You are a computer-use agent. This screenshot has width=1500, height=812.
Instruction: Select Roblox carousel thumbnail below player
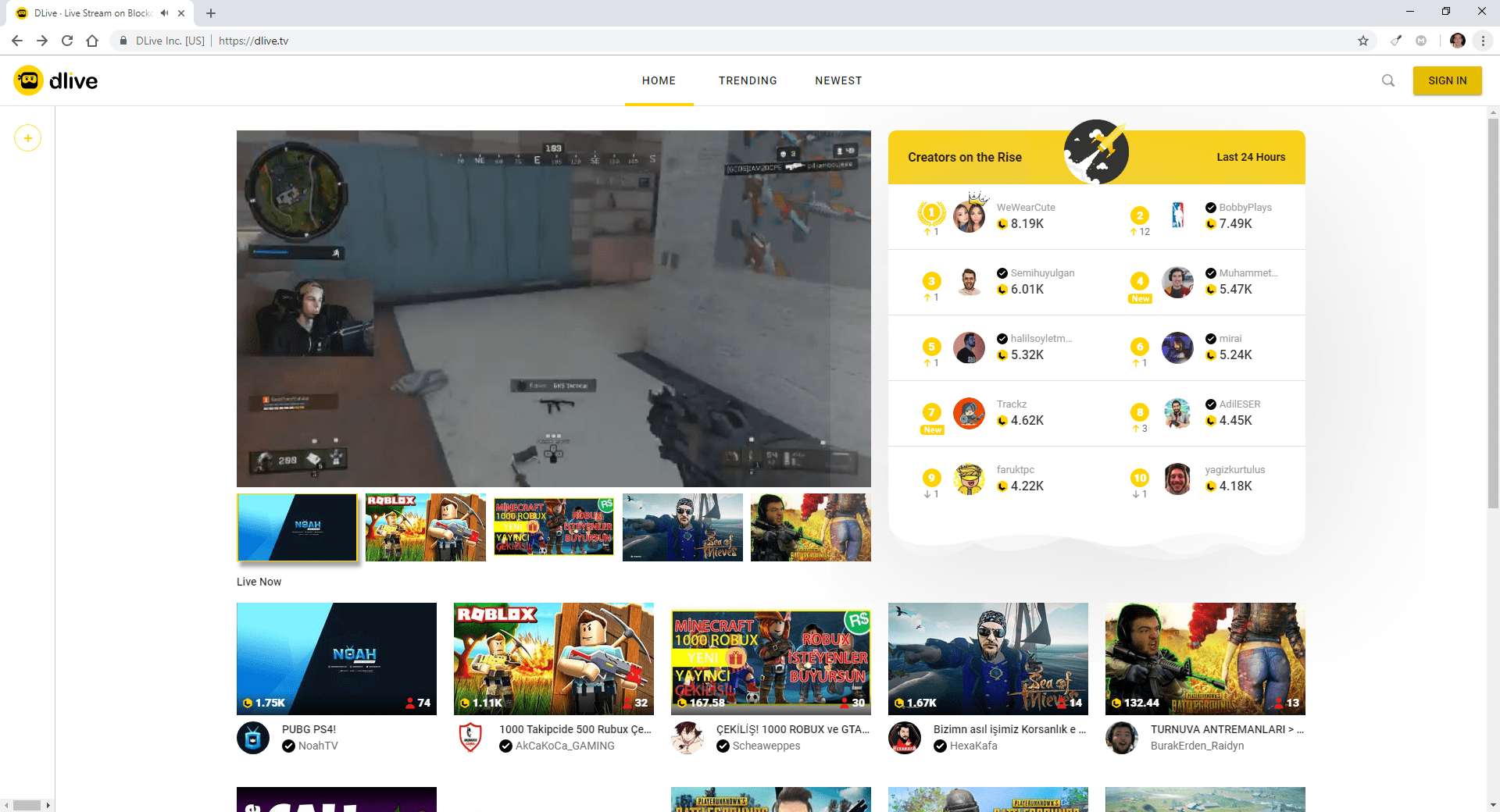(426, 527)
